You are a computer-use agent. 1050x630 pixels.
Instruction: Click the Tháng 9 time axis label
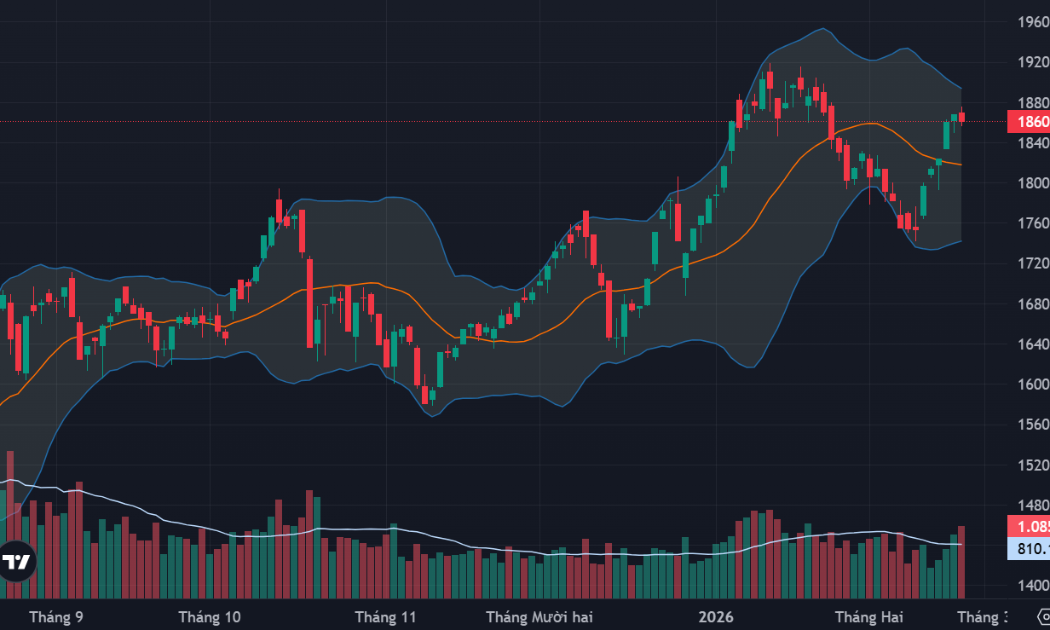coord(57,617)
